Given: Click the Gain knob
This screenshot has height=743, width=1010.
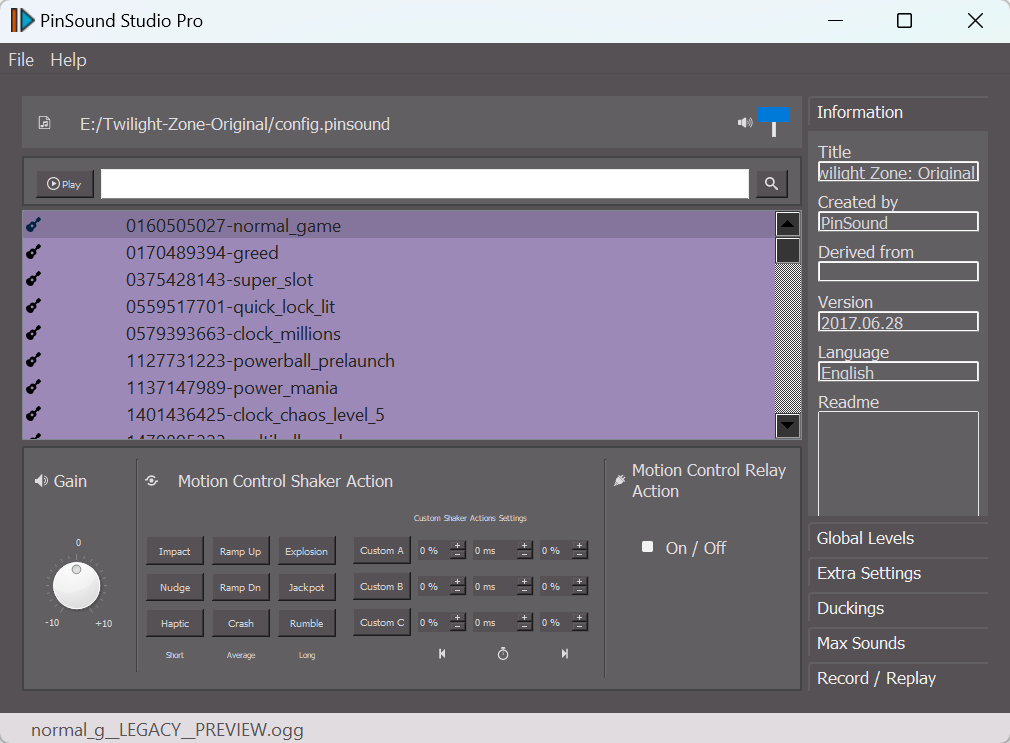Looking at the screenshot, I should coord(77,585).
